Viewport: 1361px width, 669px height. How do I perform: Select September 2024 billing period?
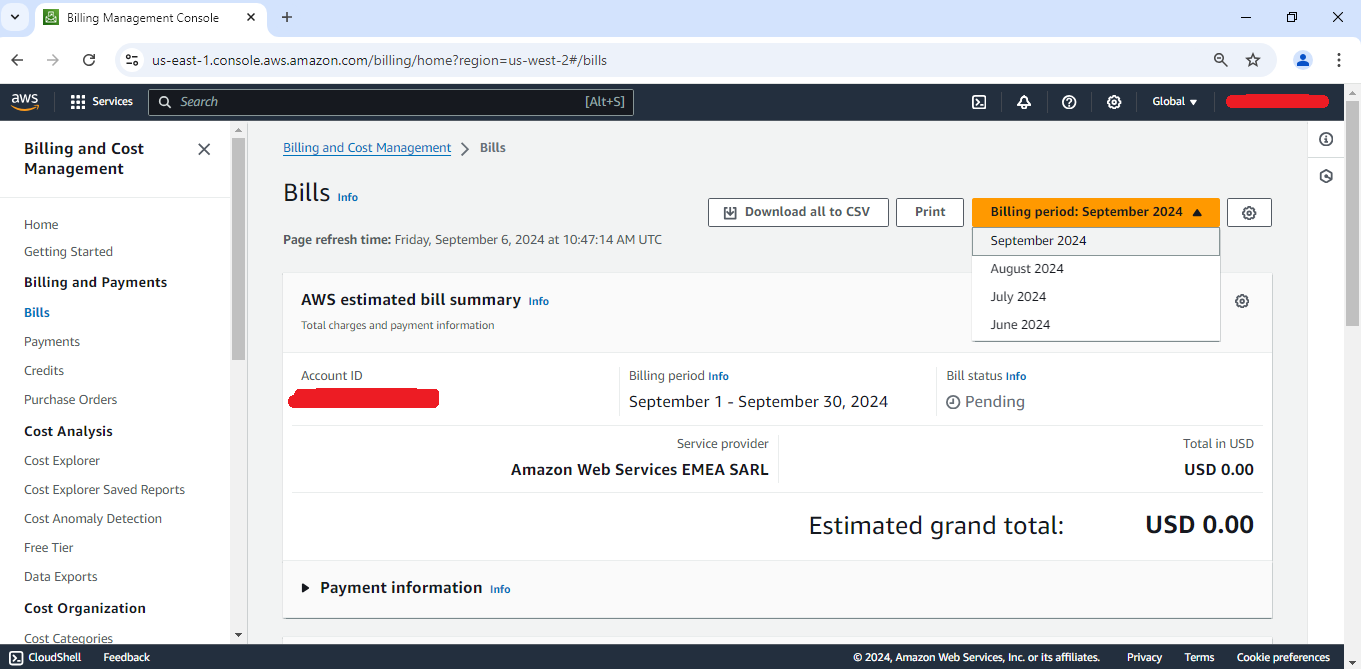click(1096, 241)
